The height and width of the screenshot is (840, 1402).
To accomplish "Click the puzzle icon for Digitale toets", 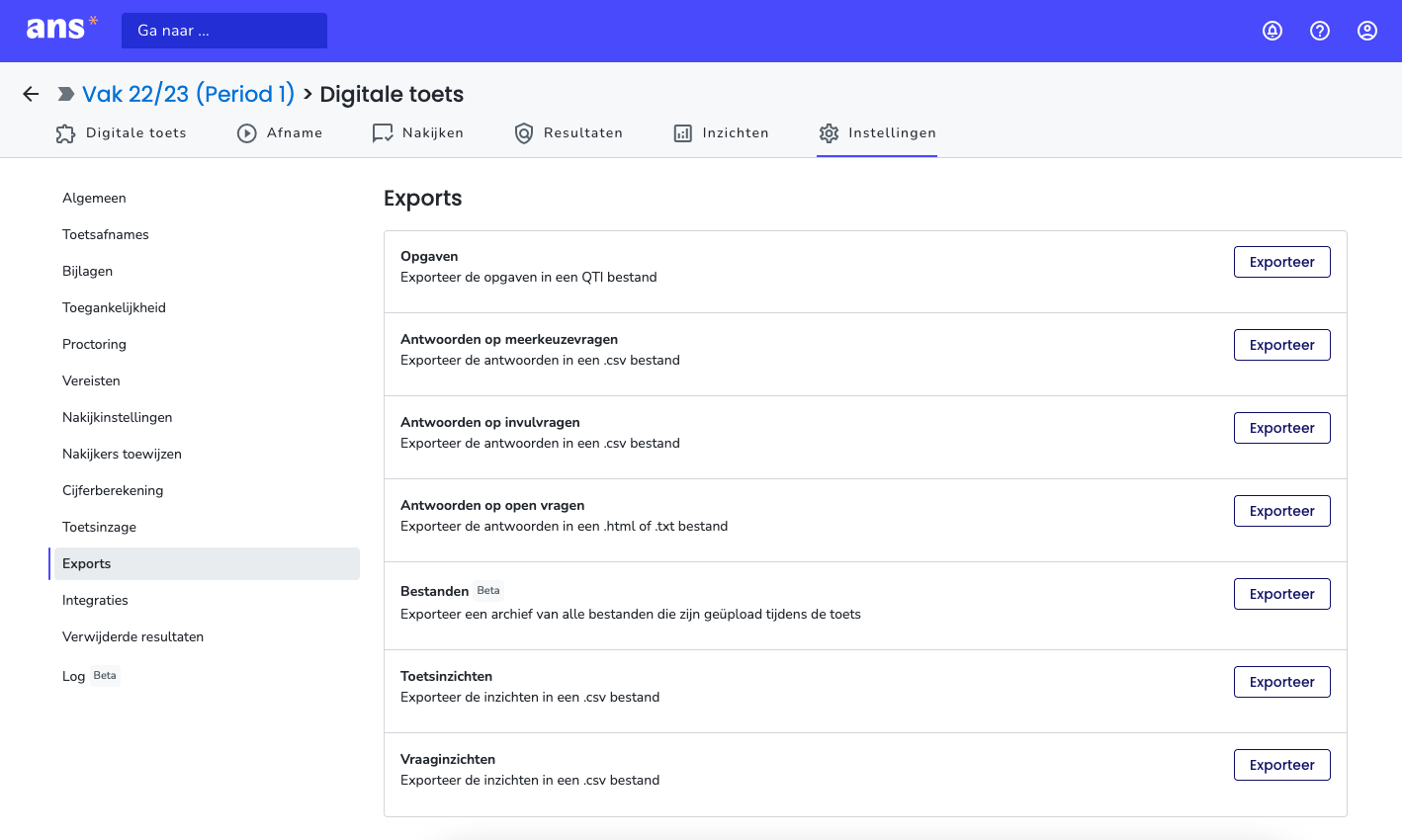I will (x=65, y=133).
